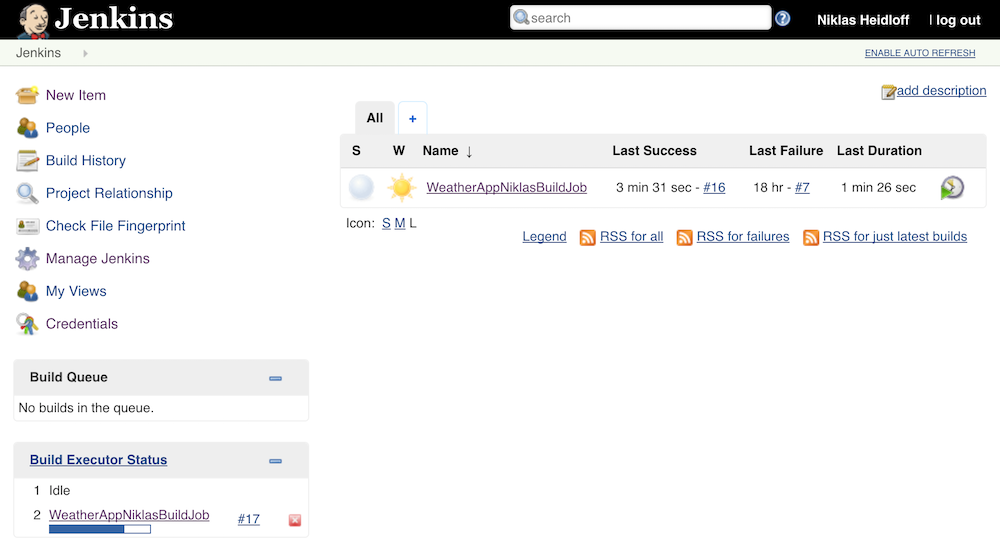Screen dimensions: 1000x549
Task: Open Project Relationship link
Action: (x=109, y=193)
